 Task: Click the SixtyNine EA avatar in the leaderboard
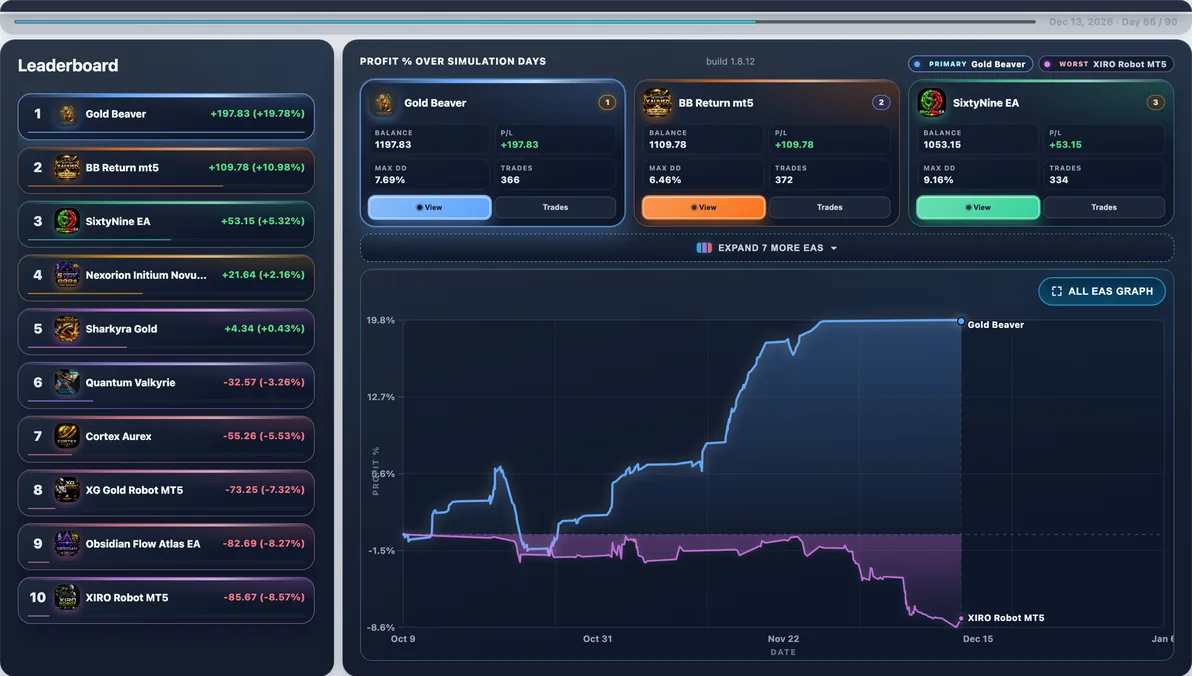click(67, 221)
